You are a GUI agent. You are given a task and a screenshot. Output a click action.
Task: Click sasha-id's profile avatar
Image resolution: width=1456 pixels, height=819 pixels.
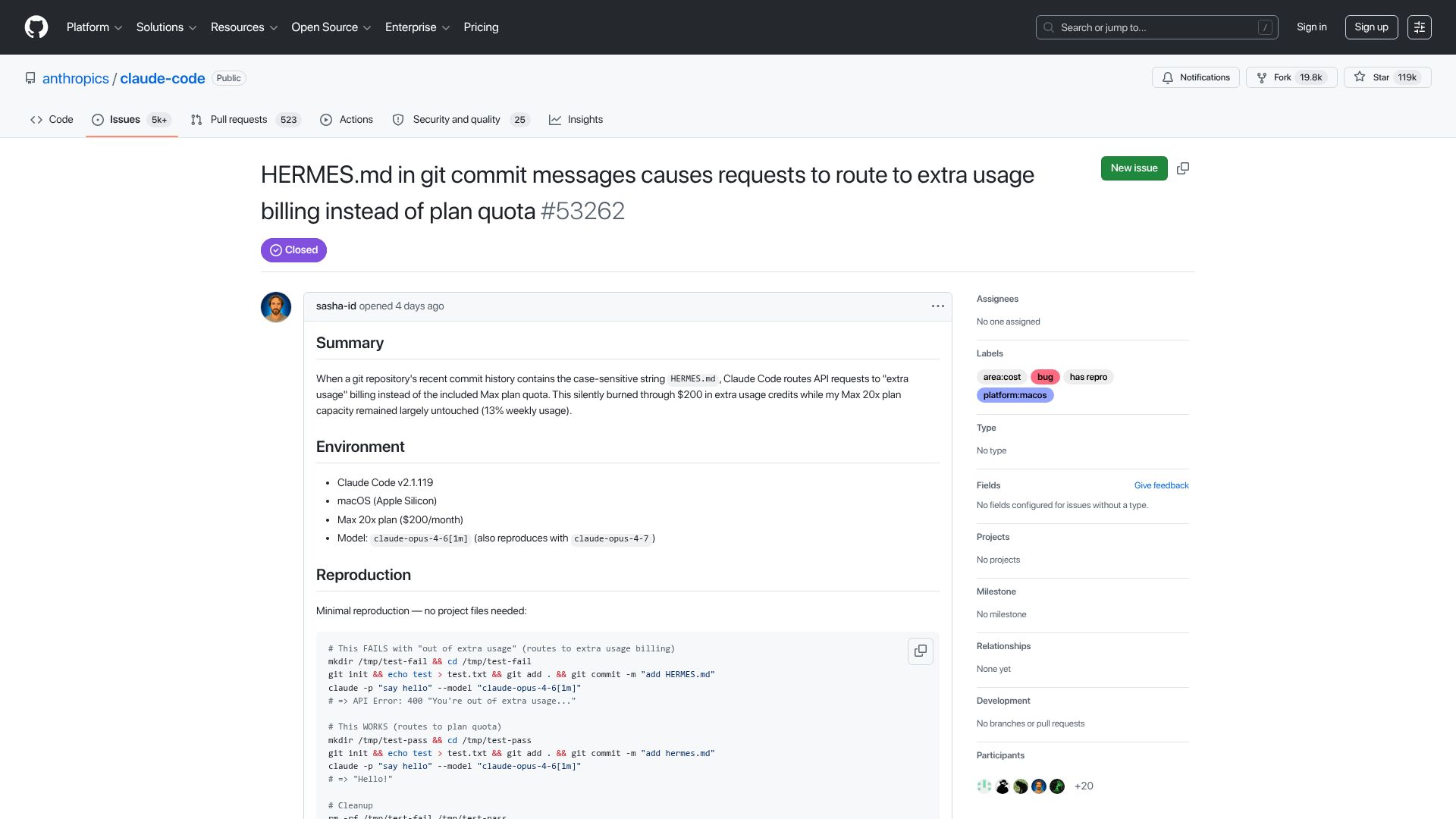click(276, 307)
